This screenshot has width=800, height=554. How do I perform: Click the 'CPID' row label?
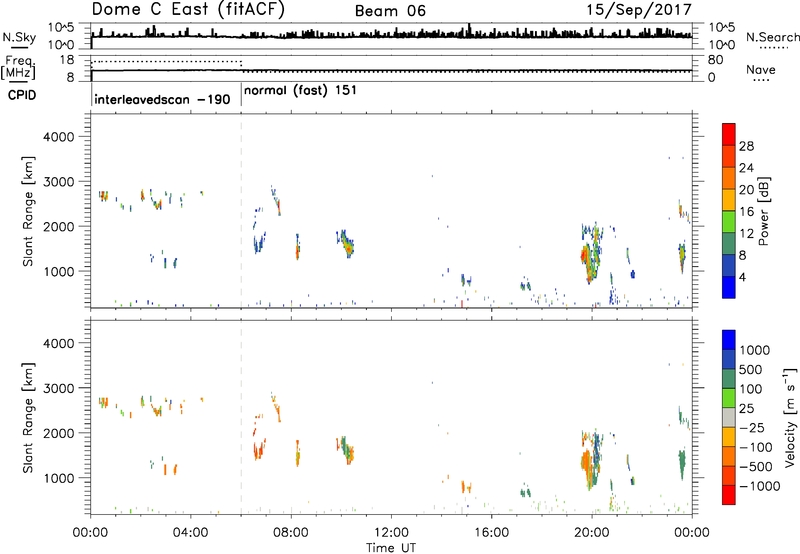pos(22,95)
